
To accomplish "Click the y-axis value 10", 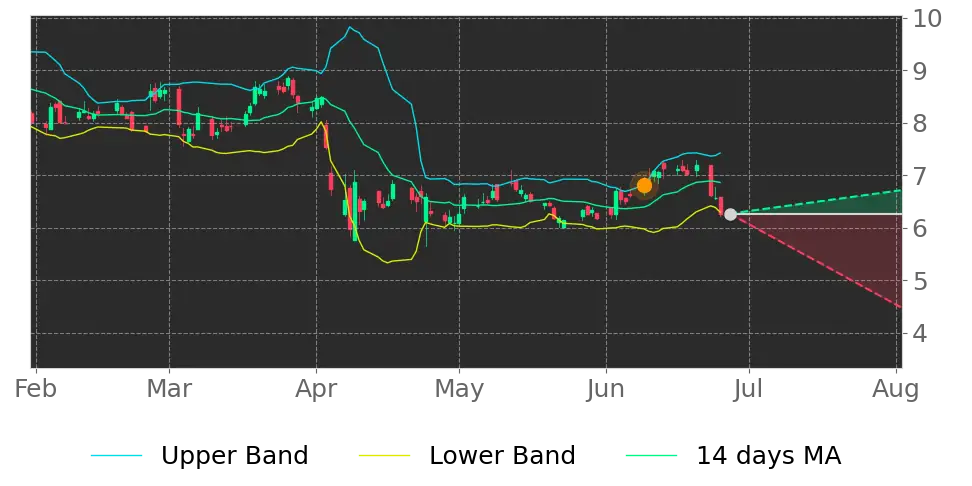I will coord(925,19).
